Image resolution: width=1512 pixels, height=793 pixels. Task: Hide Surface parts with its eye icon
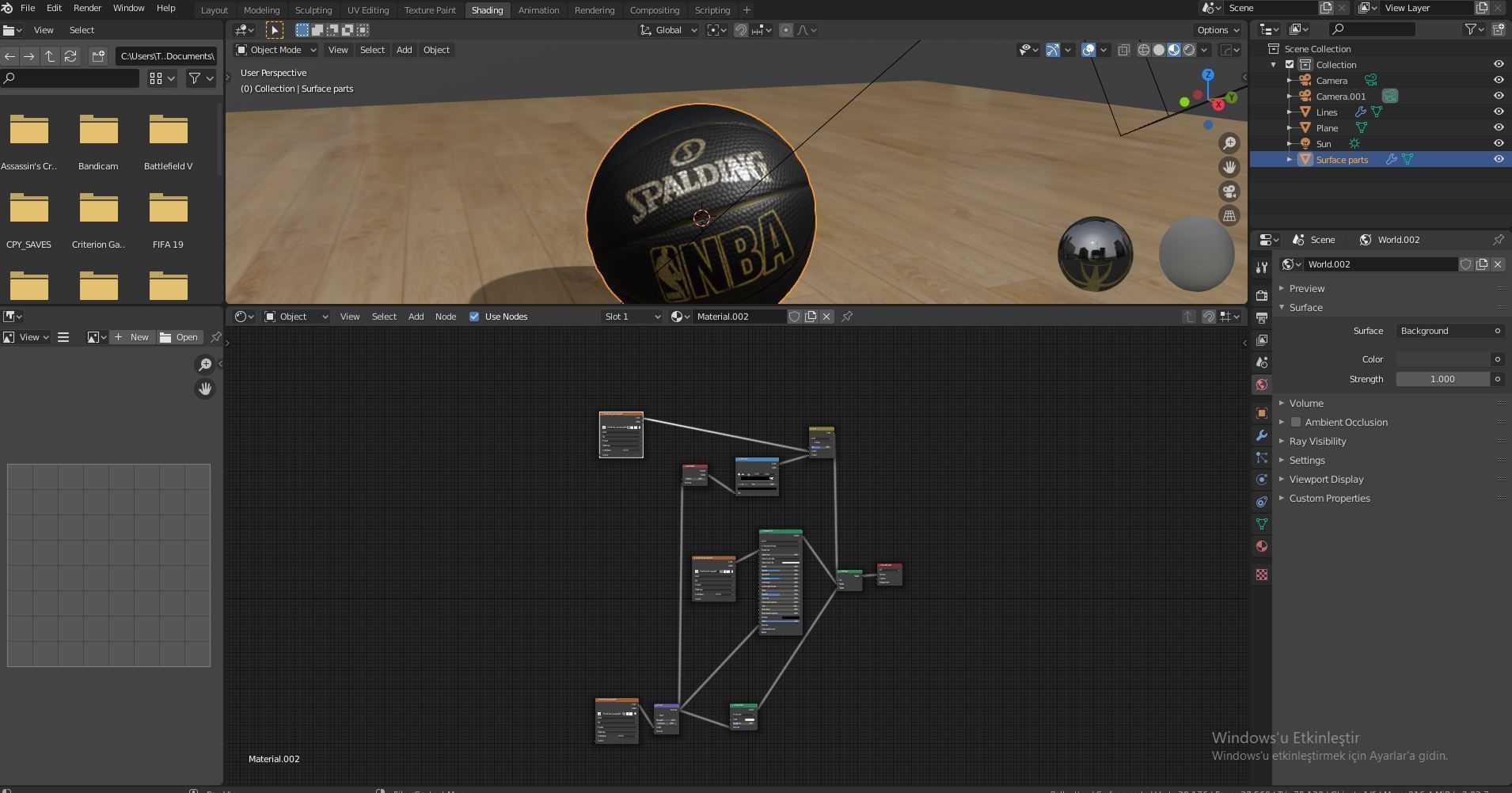1499,159
